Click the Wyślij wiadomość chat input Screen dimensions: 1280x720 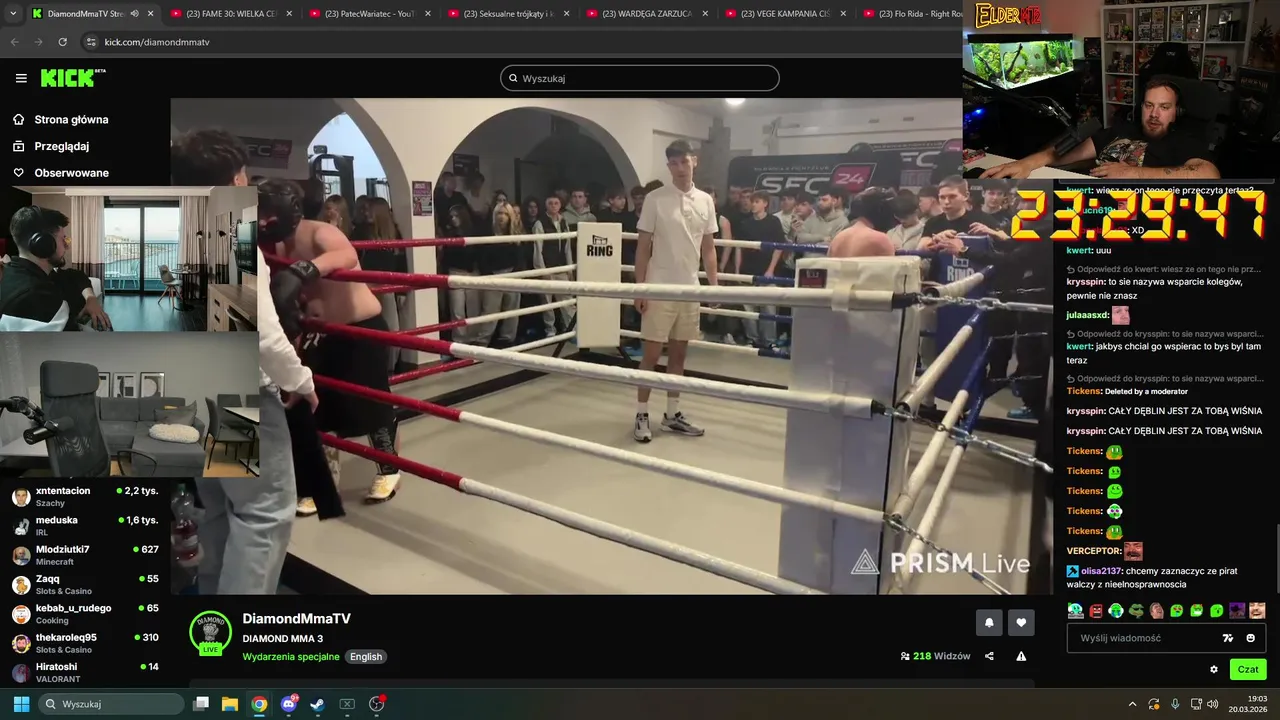click(x=1145, y=638)
